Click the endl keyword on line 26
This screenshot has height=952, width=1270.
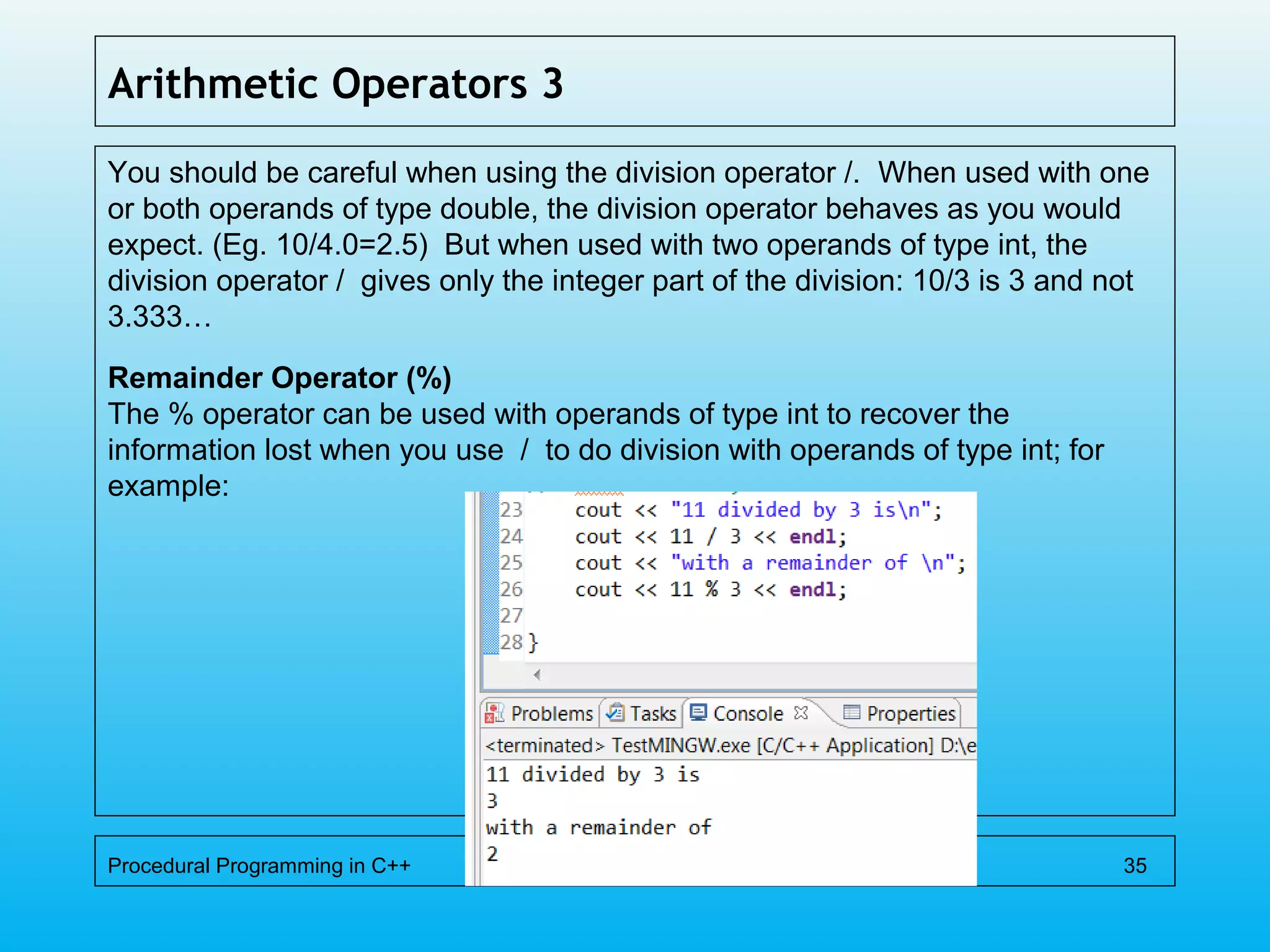(812, 589)
